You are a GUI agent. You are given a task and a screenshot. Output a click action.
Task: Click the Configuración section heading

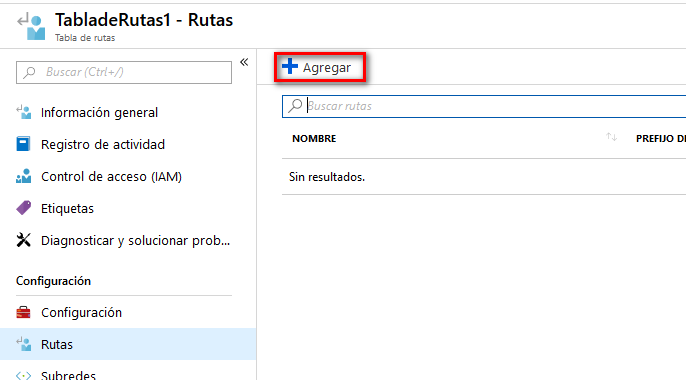(x=53, y=281)
